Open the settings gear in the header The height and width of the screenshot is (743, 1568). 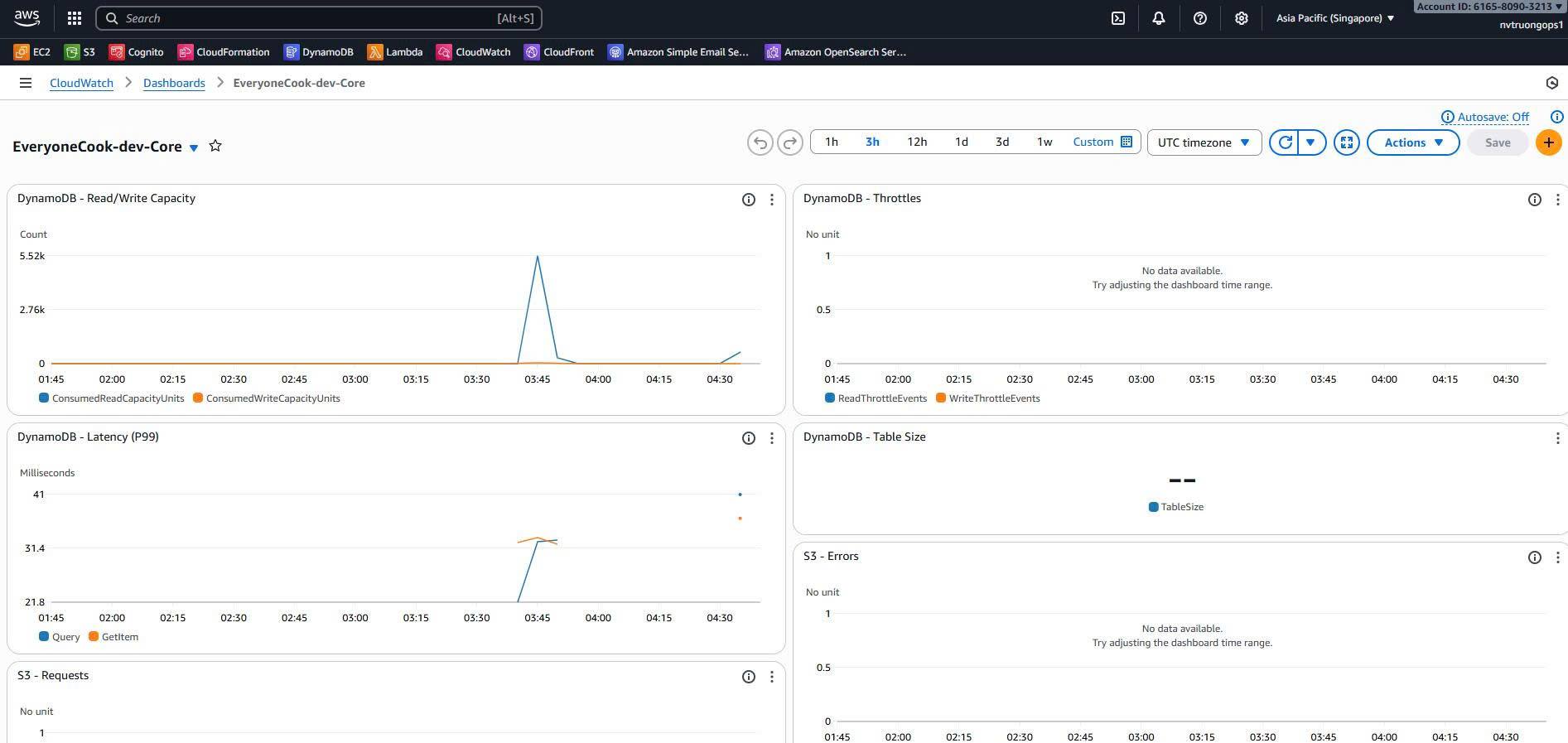tap(1241, 18)
